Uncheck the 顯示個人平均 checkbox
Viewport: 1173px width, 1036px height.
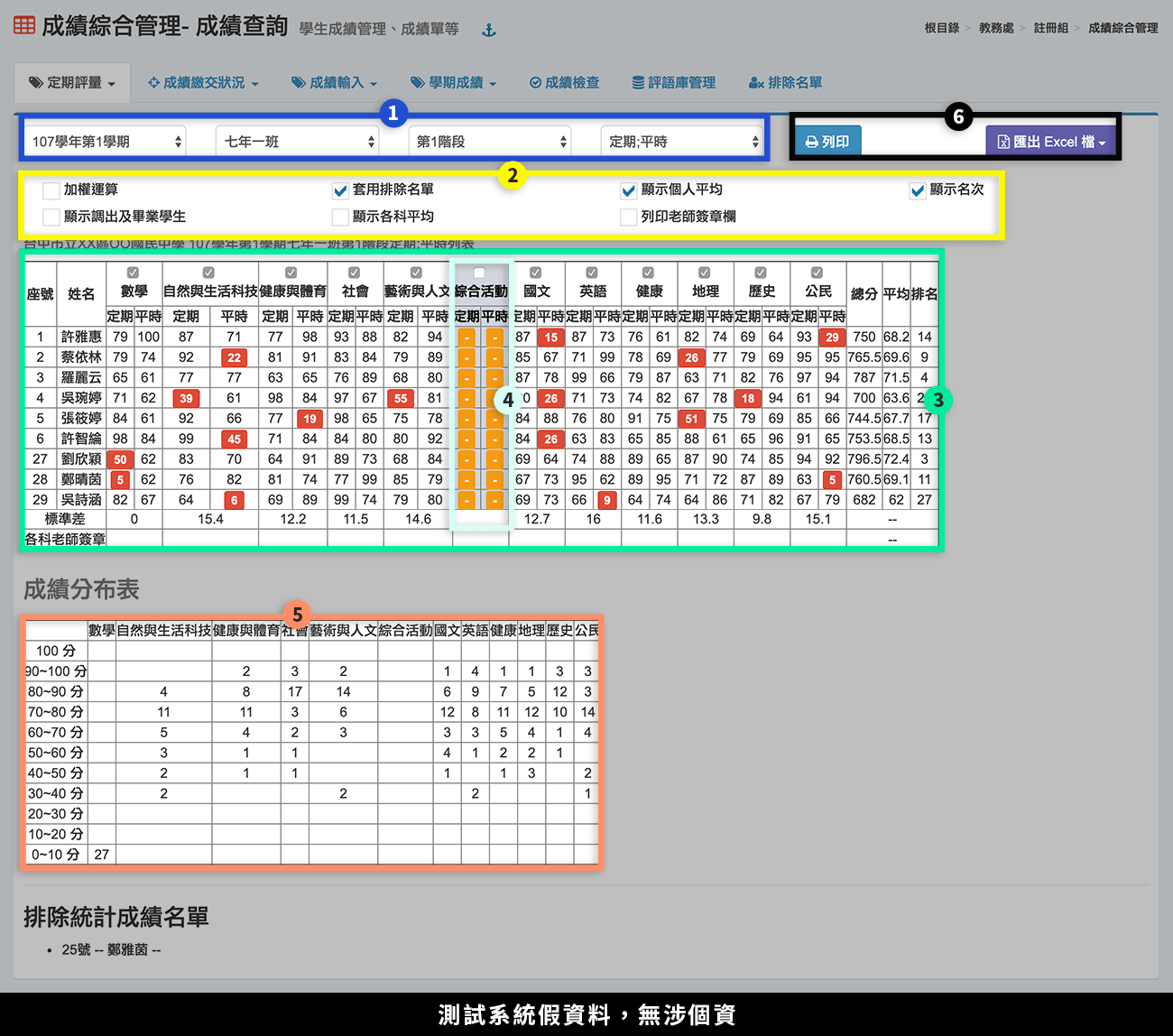point(629,190)
